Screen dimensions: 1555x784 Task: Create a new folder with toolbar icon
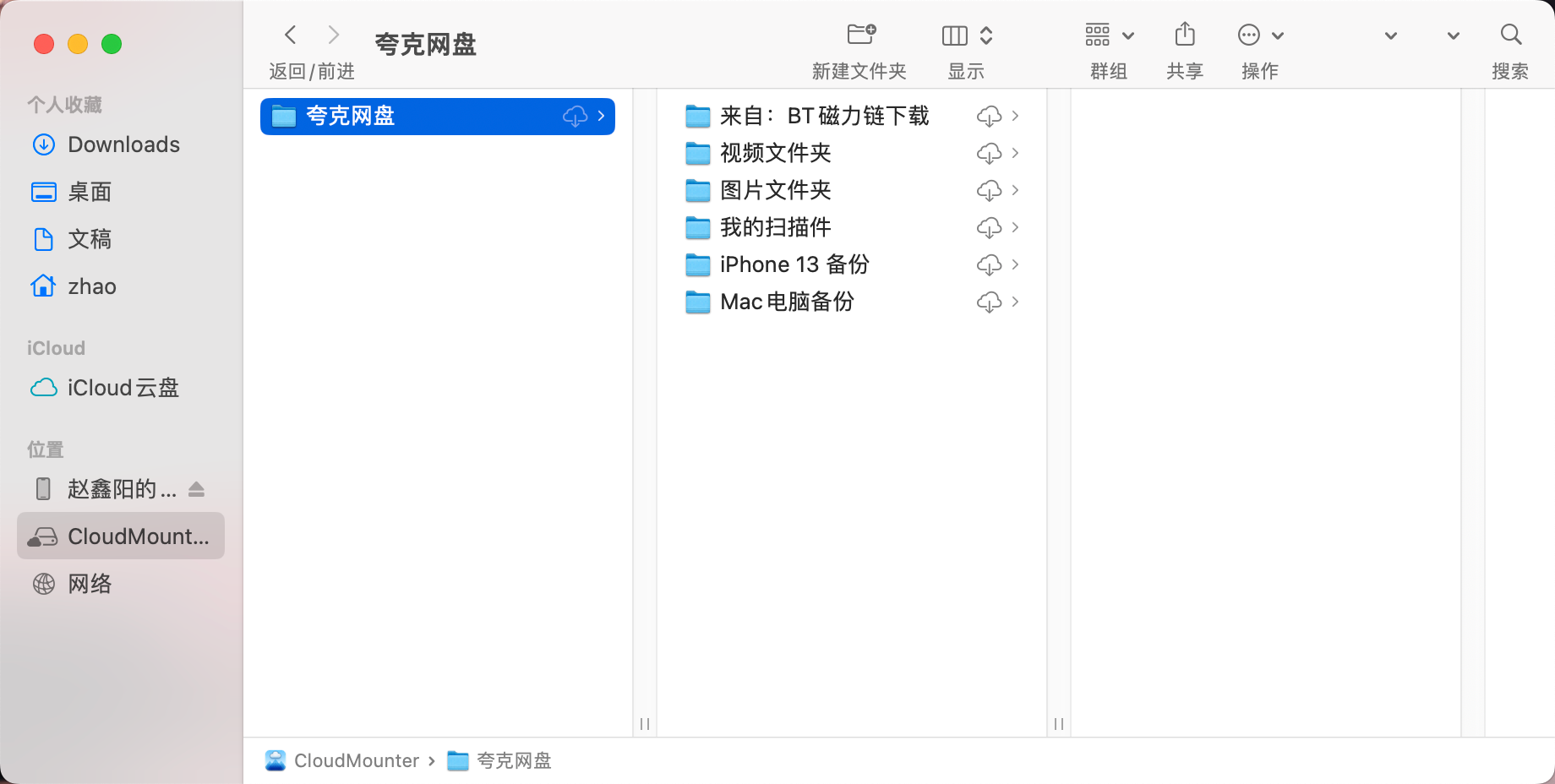(x=861, y=34)
